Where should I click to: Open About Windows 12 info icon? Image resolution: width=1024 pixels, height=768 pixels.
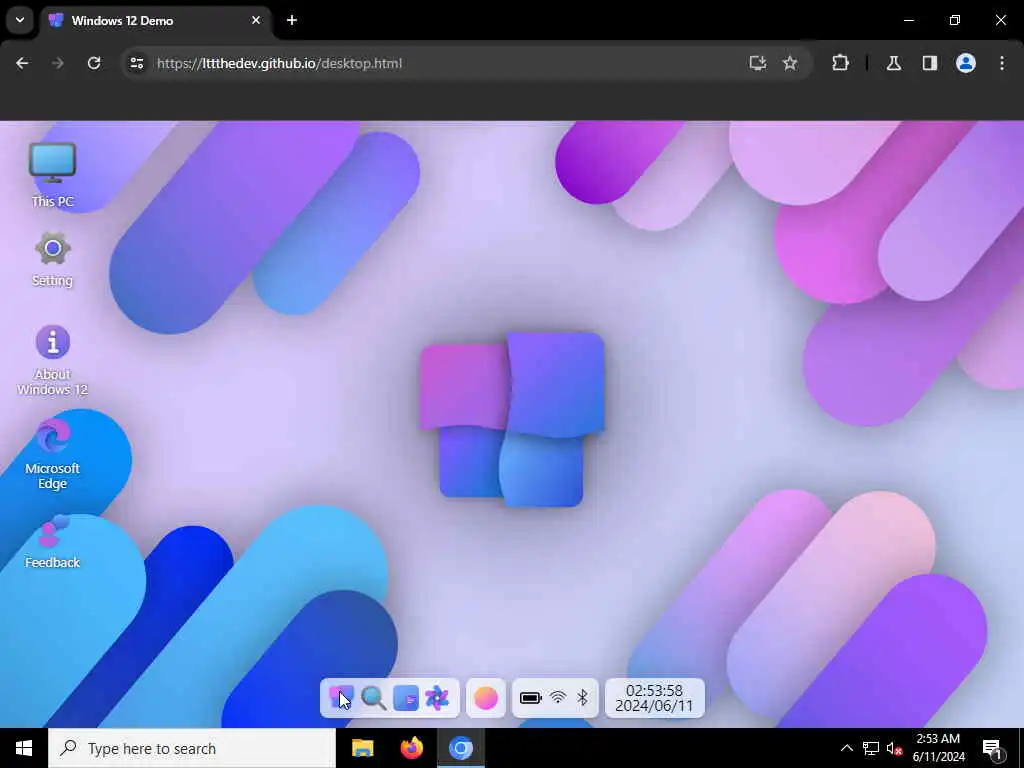click(52, 360)
